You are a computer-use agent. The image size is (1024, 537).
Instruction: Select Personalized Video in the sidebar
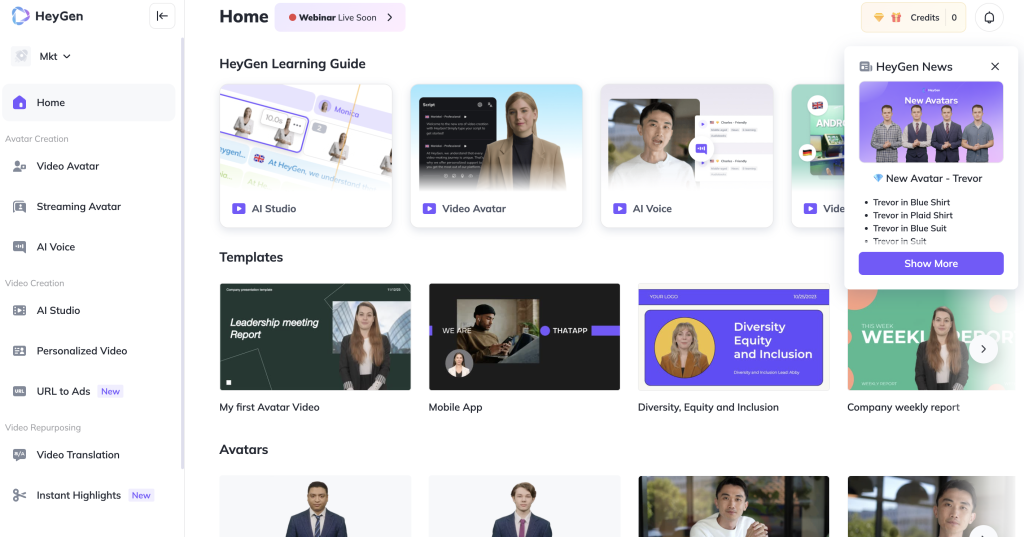(x=81, y=351)
